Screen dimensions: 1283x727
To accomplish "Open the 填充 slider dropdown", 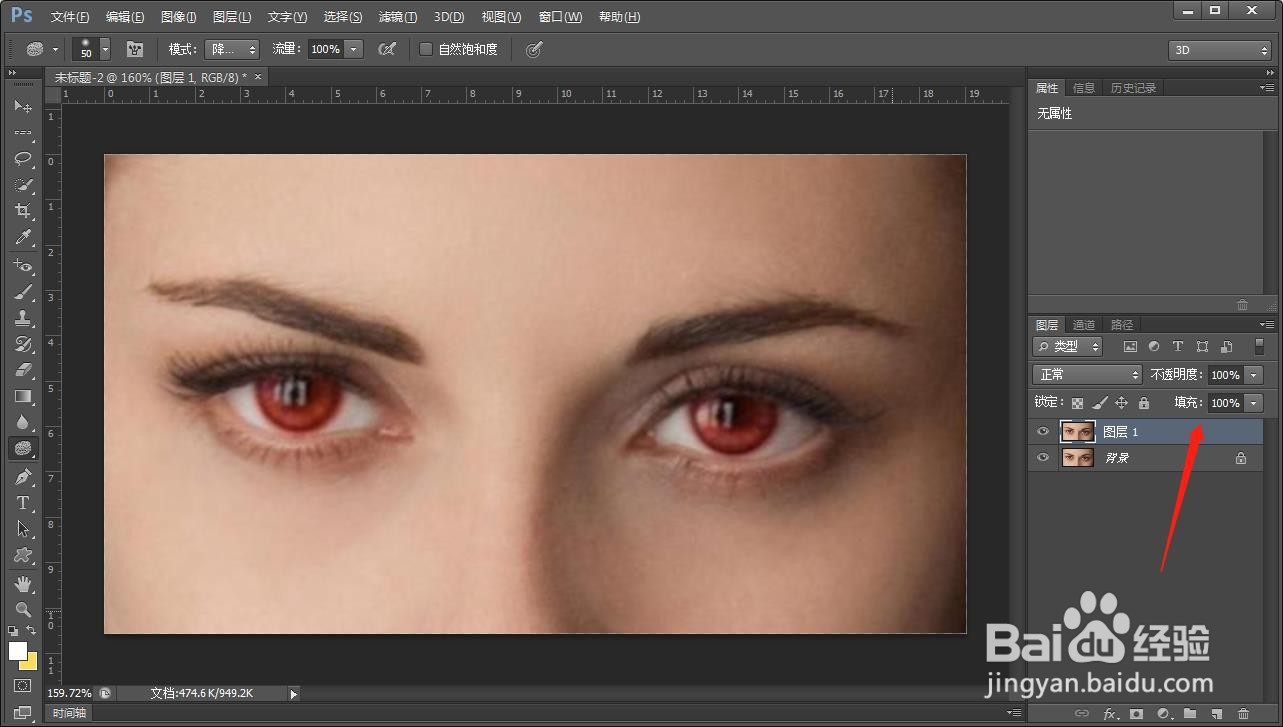I will (x=1254, y=403).
